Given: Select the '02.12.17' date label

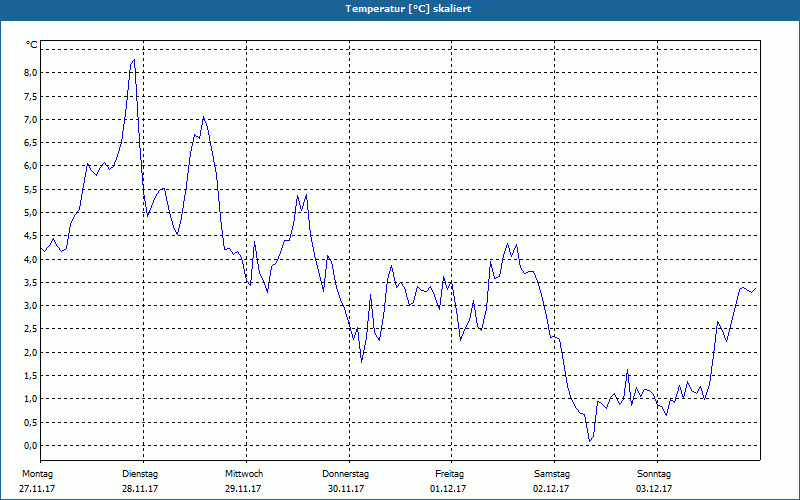Looking at the screenshot, I should [x=551, y=489].
